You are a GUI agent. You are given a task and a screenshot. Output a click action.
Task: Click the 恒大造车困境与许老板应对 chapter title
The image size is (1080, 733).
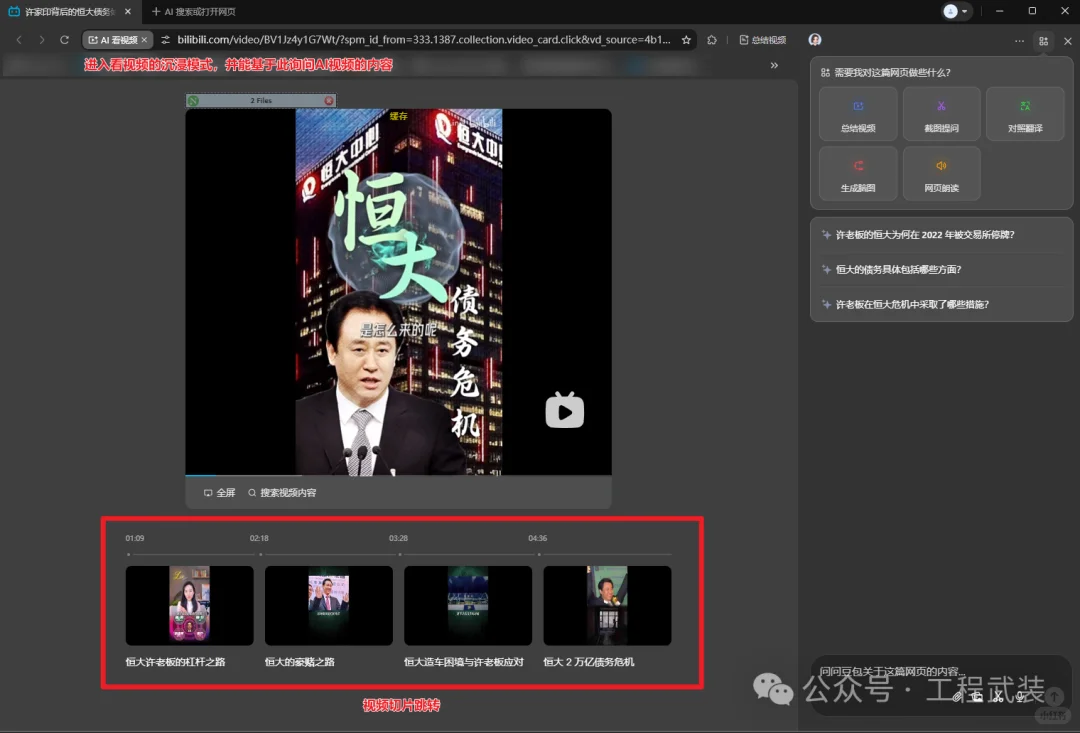464,662
